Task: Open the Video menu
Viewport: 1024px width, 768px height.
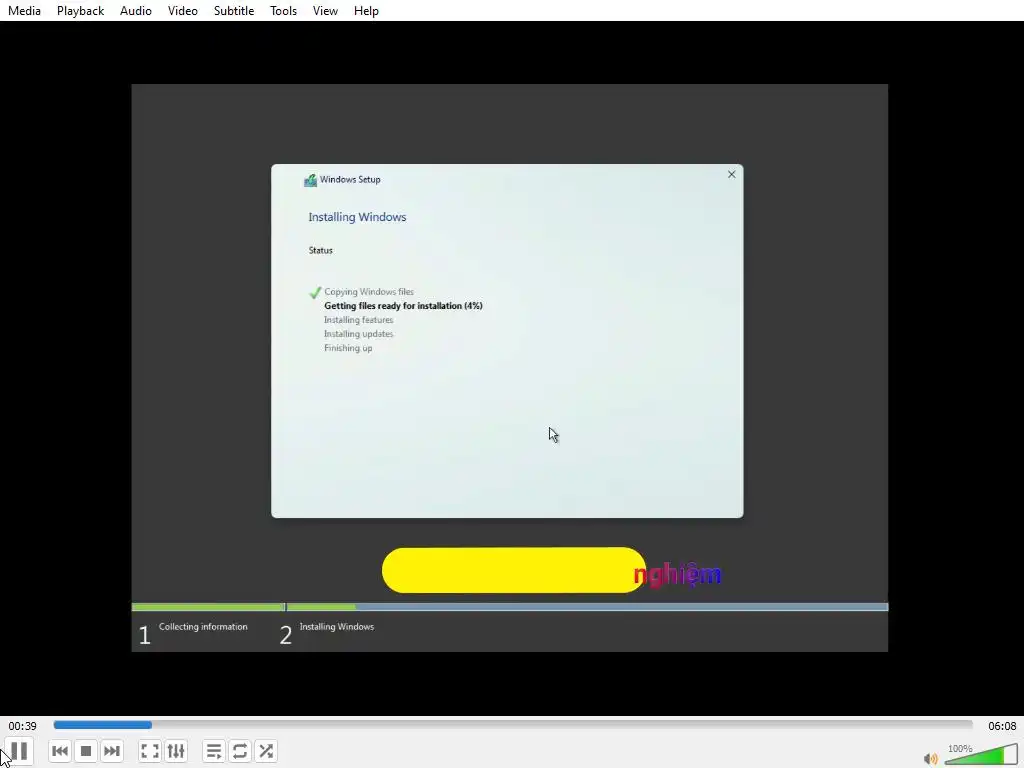Action: tap(183, 10)
